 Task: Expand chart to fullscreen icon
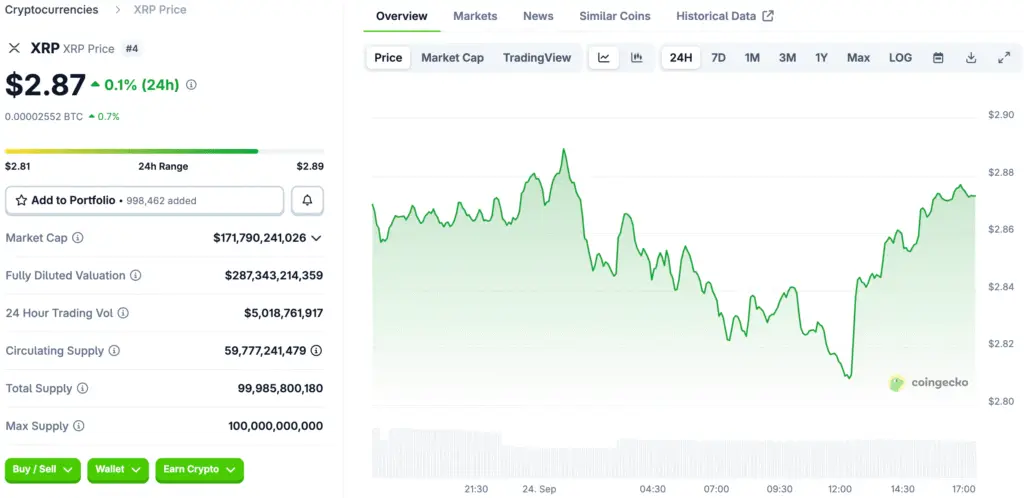coord(1004,58)
